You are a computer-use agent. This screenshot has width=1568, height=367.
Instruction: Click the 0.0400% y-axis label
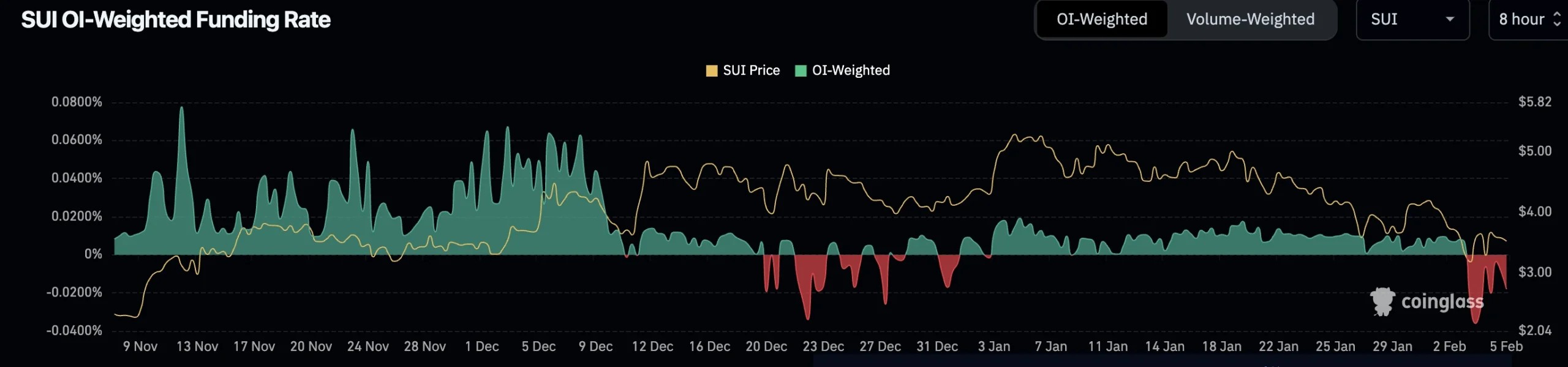tap(77, 178)
